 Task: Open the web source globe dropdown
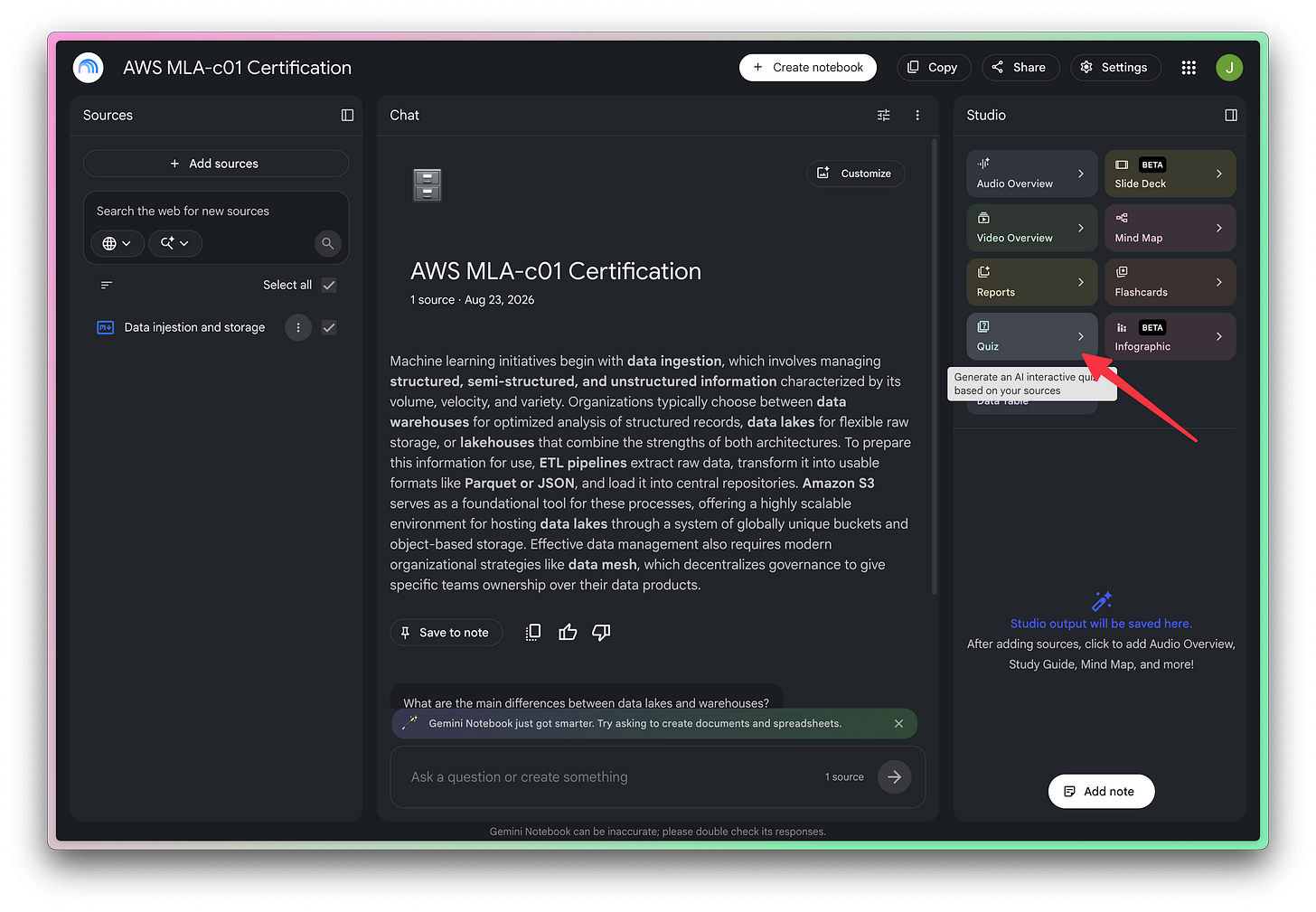tap(117, 243)
